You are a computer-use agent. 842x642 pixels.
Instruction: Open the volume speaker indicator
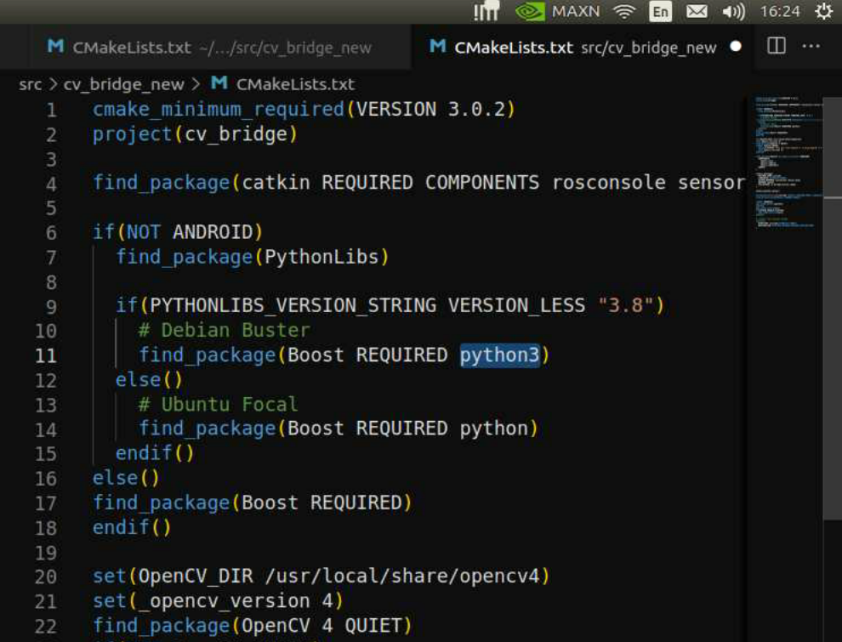tap(734, 11)
